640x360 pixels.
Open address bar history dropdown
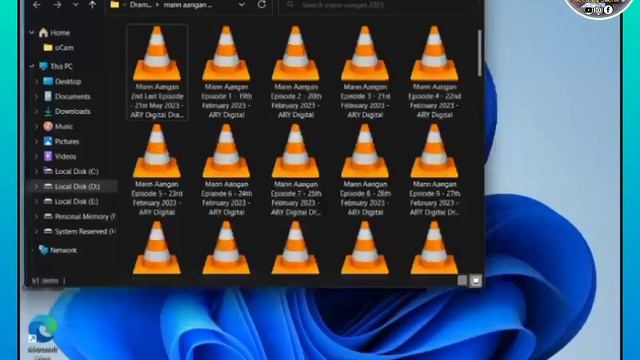click(242, 5)
